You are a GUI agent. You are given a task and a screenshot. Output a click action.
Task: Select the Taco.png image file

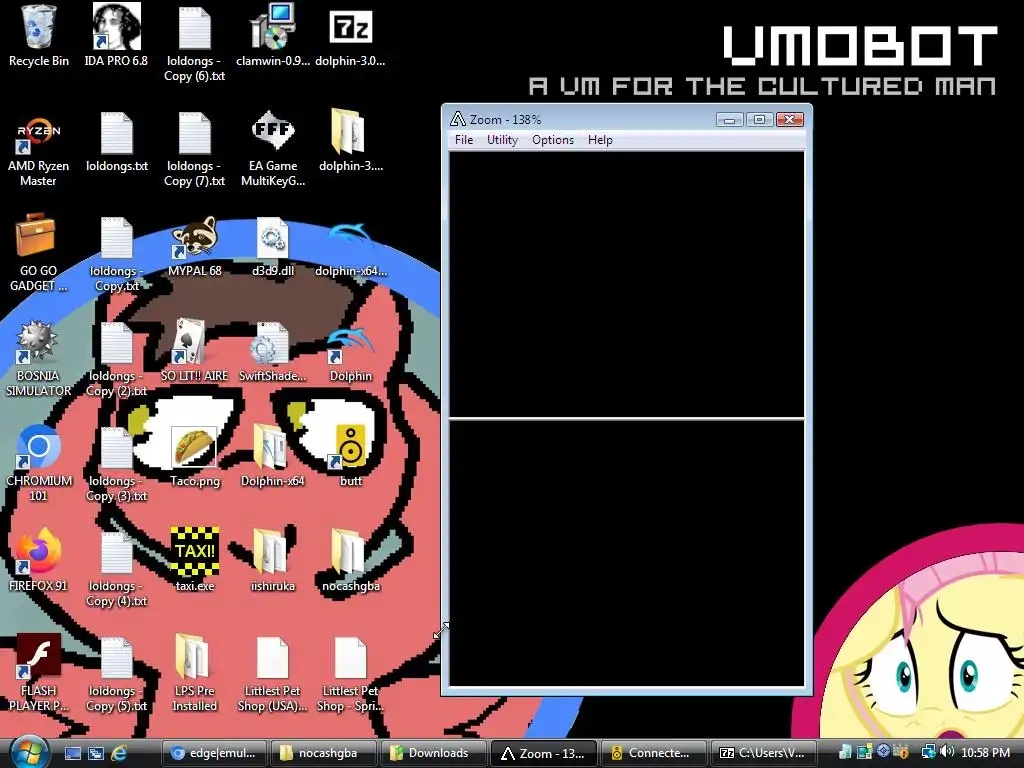coord(195,457)
